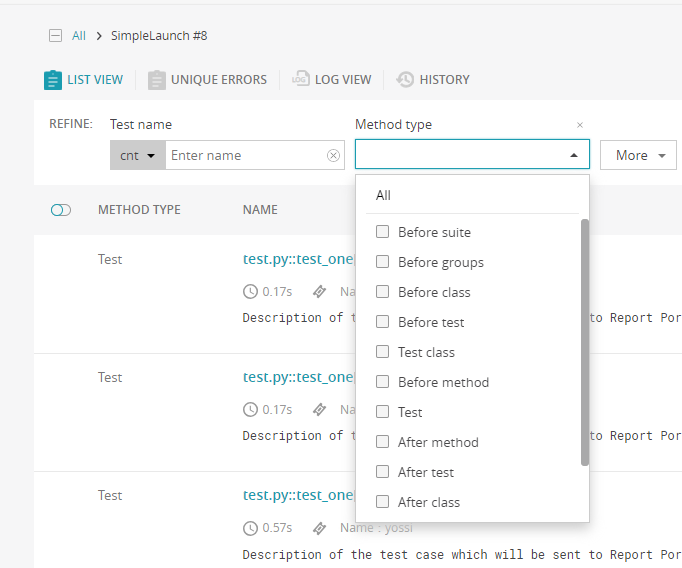682x568 pixels.
Task: Check the After class option
Action: coord(382,501)
